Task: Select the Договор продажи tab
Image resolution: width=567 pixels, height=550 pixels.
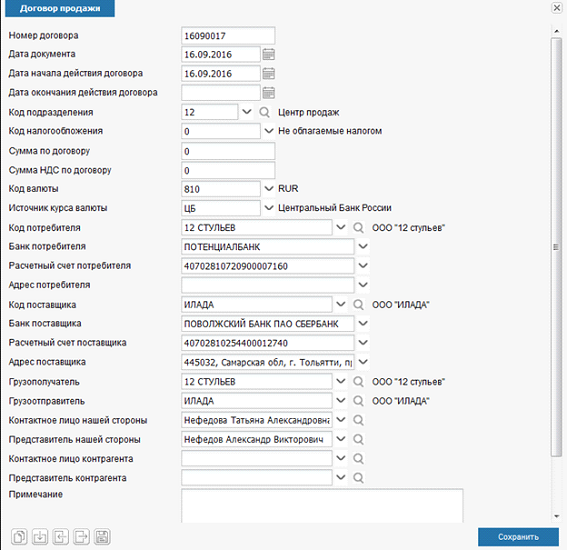Action: (x=60, y=8)
